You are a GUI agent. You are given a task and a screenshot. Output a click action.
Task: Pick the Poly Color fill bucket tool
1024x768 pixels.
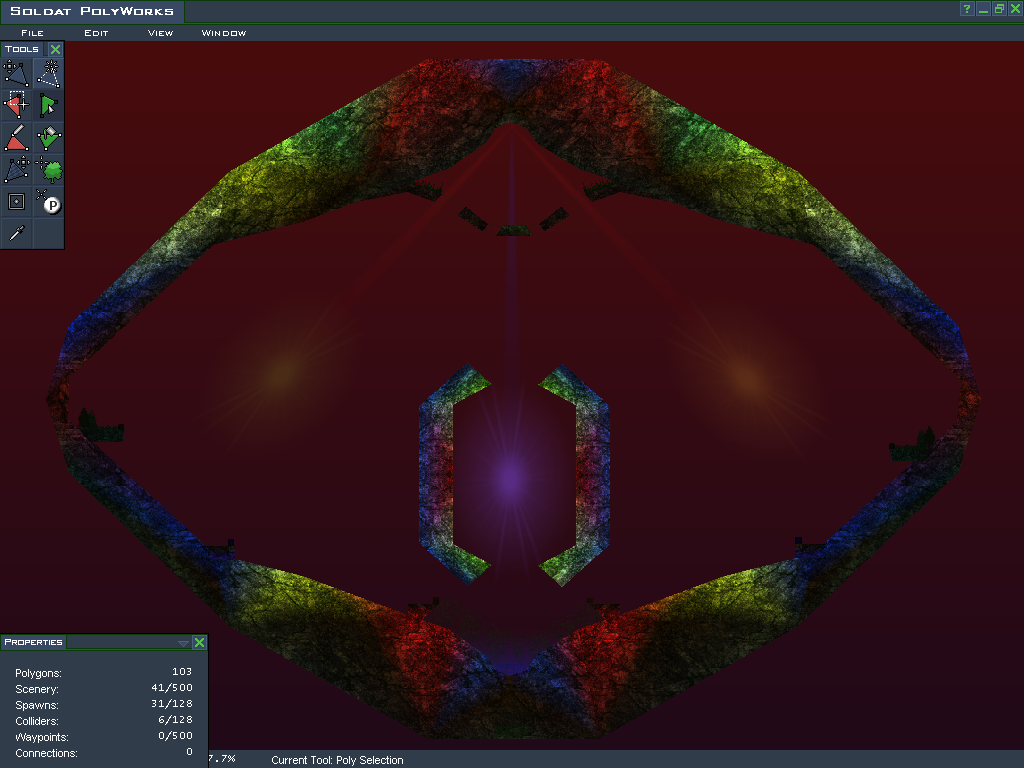click(49, 137)
